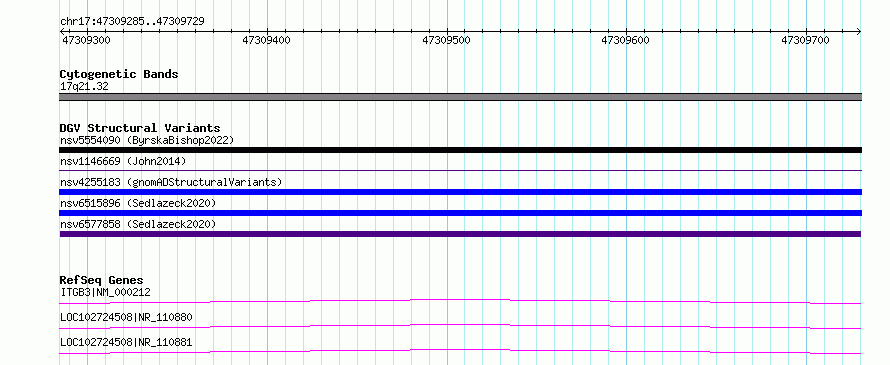Open the LOC102724508|NR_110880 gene label
This screenshot has height=365, width=890.
point(126,317)
